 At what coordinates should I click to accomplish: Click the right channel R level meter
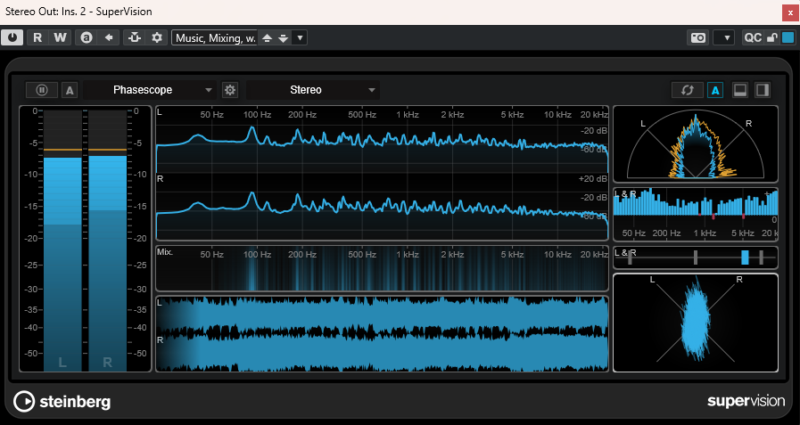[107, 239]
